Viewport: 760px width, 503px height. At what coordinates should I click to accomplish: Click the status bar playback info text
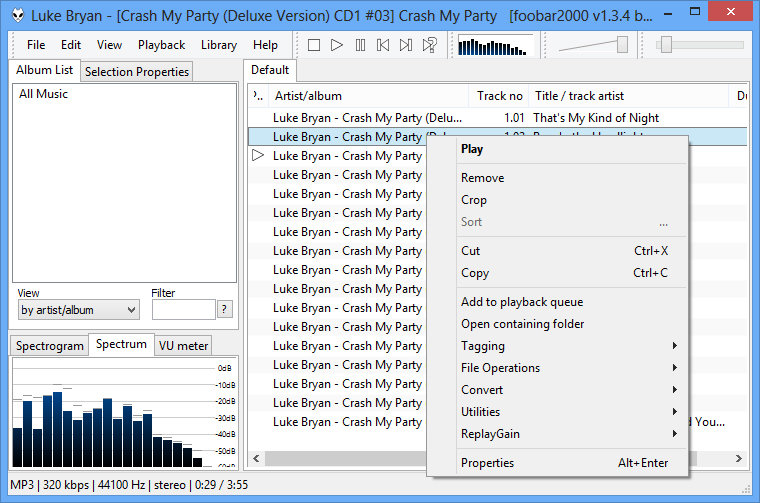click(x=129, y=485)
